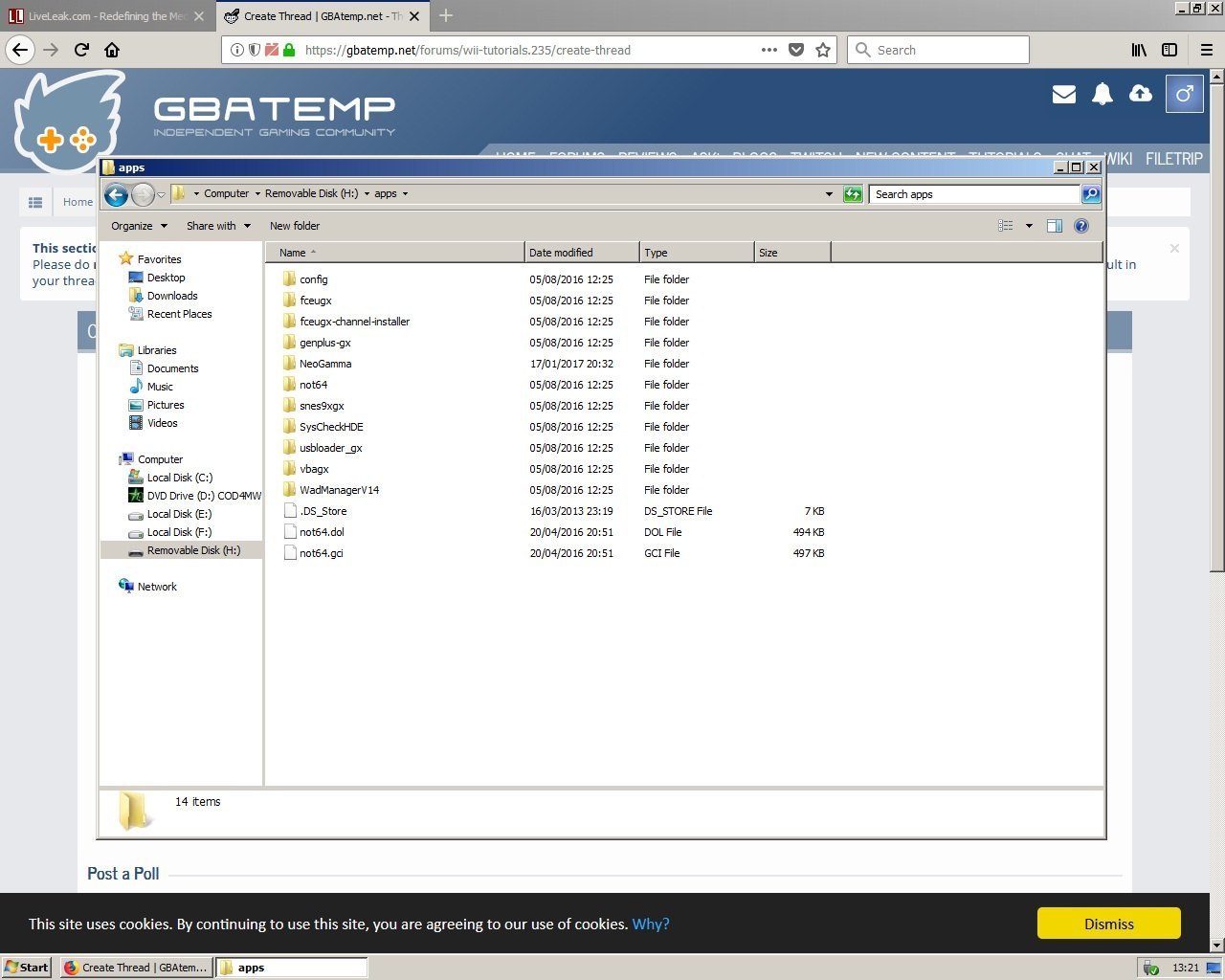The height and width of the screenshot is (980, 1225).
Task: Click Libraries in navigation pane
Action: click(157, 350)
